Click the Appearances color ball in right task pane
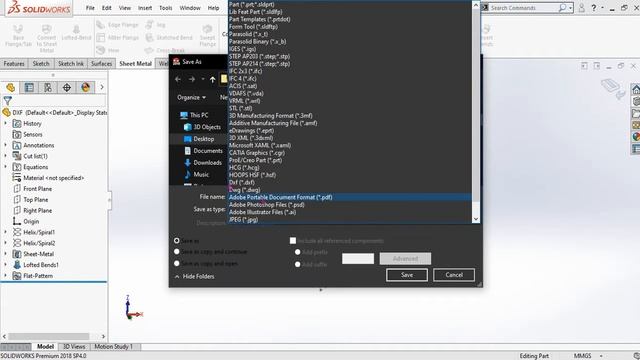 click(636, 137)
